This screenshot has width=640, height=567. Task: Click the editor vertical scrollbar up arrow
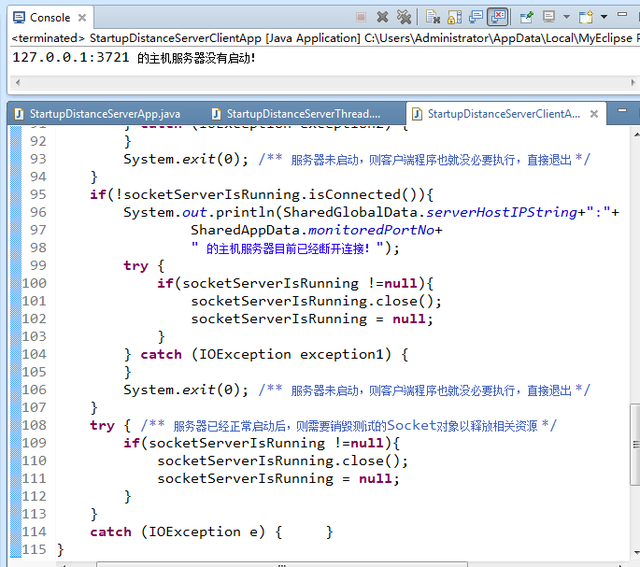[x=636, y=134]
